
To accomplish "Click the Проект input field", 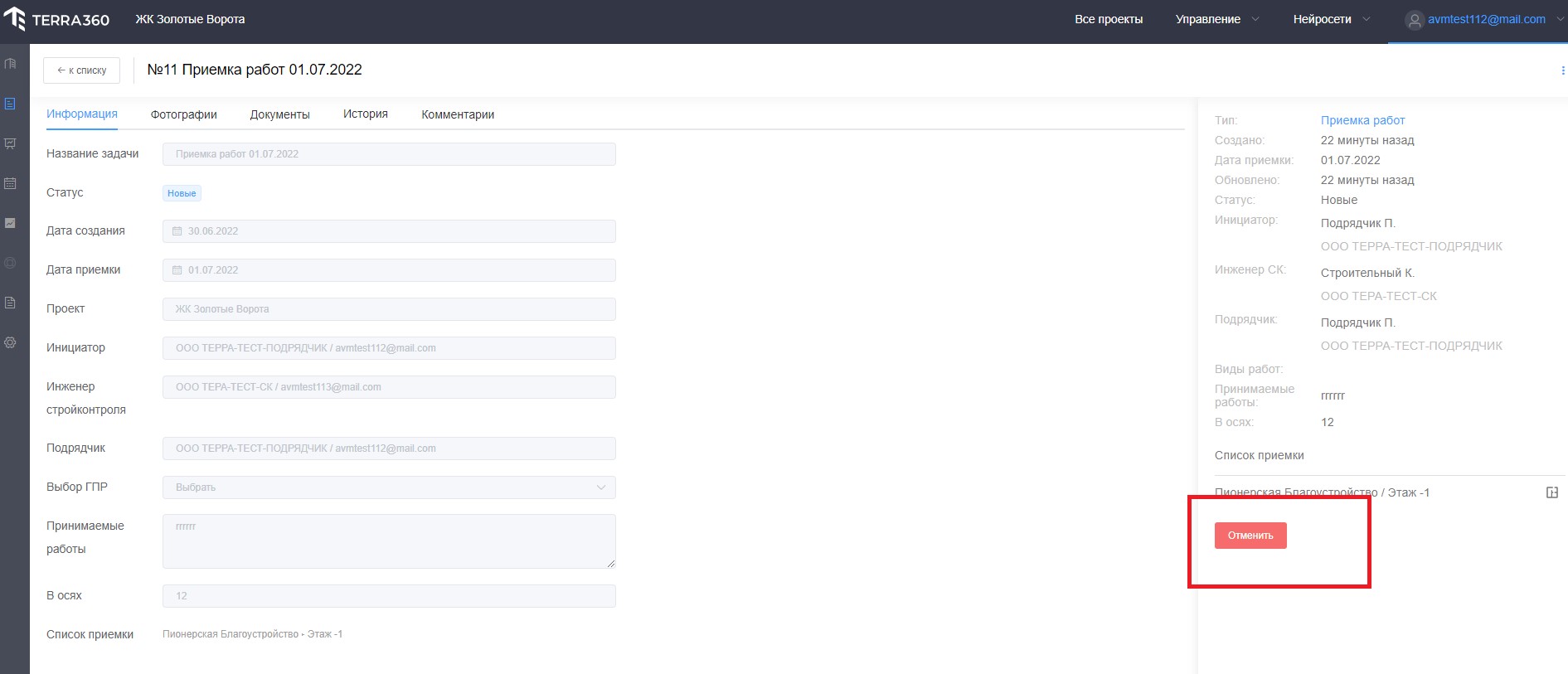I will 389,309.
